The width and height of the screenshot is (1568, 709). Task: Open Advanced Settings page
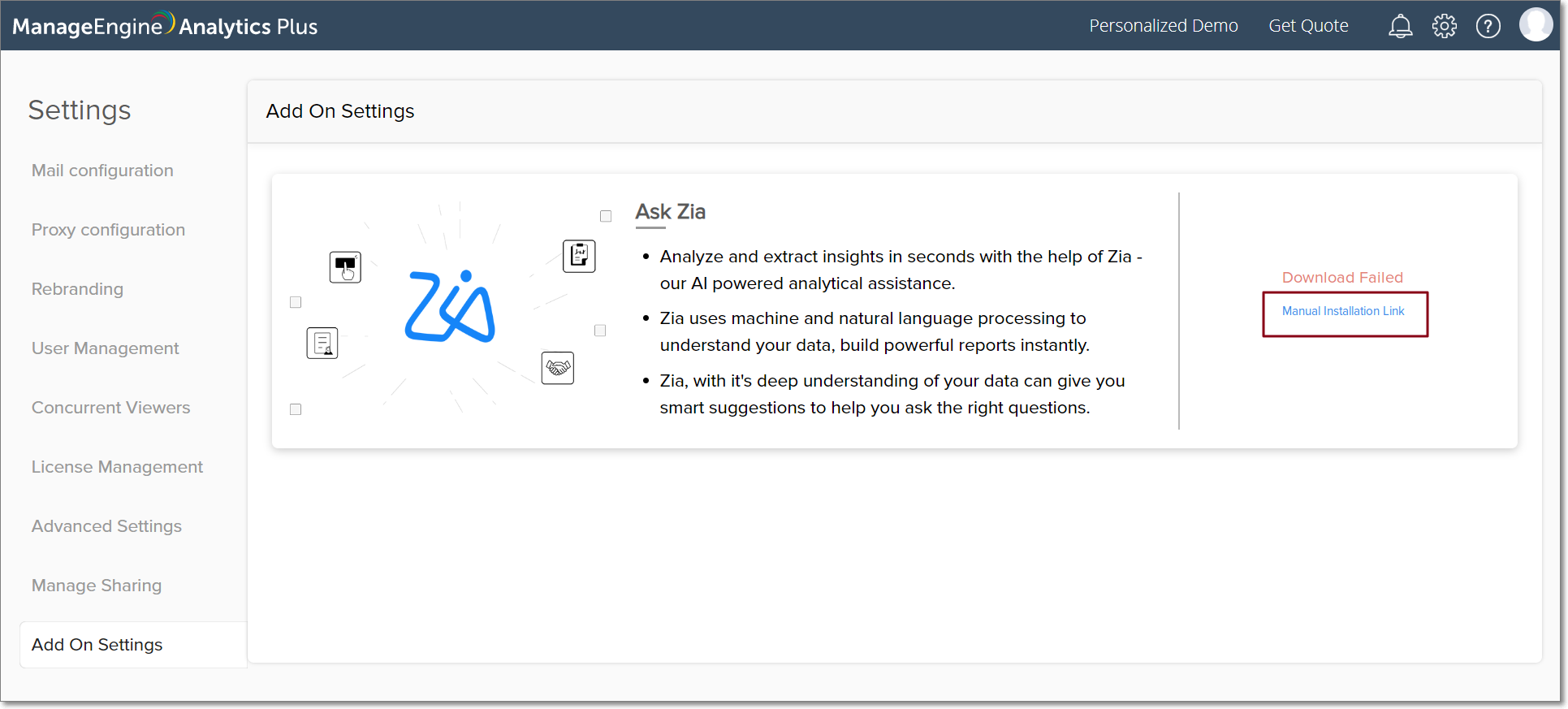click(106, 526)
